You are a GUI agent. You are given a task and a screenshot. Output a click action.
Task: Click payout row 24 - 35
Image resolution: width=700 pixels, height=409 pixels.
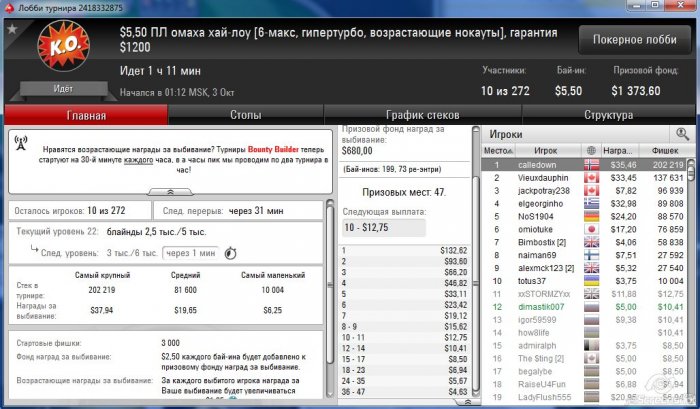(404, 381)
